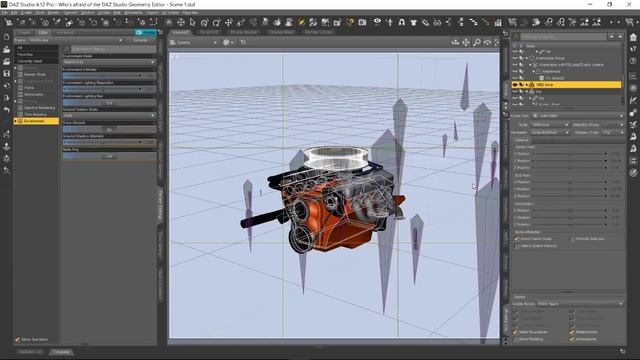Click the magnet icon in top toolbar

pos(402,22)
